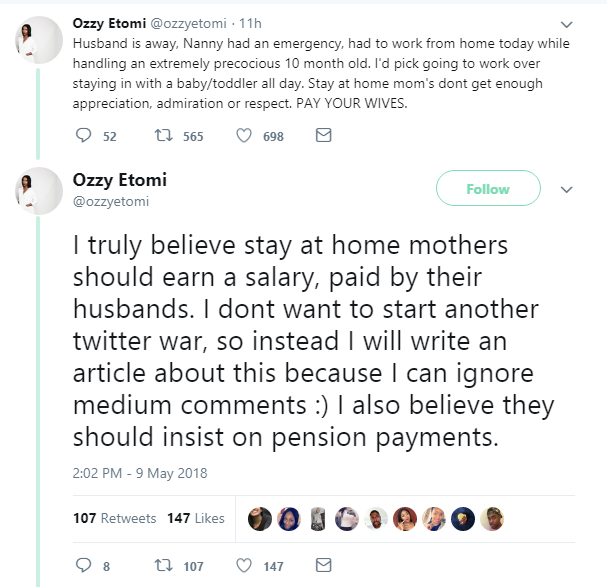Viewport: 607px width, 587px height.
Task: Reply to the top tweet via comment icon
Action: coord(83,136)
